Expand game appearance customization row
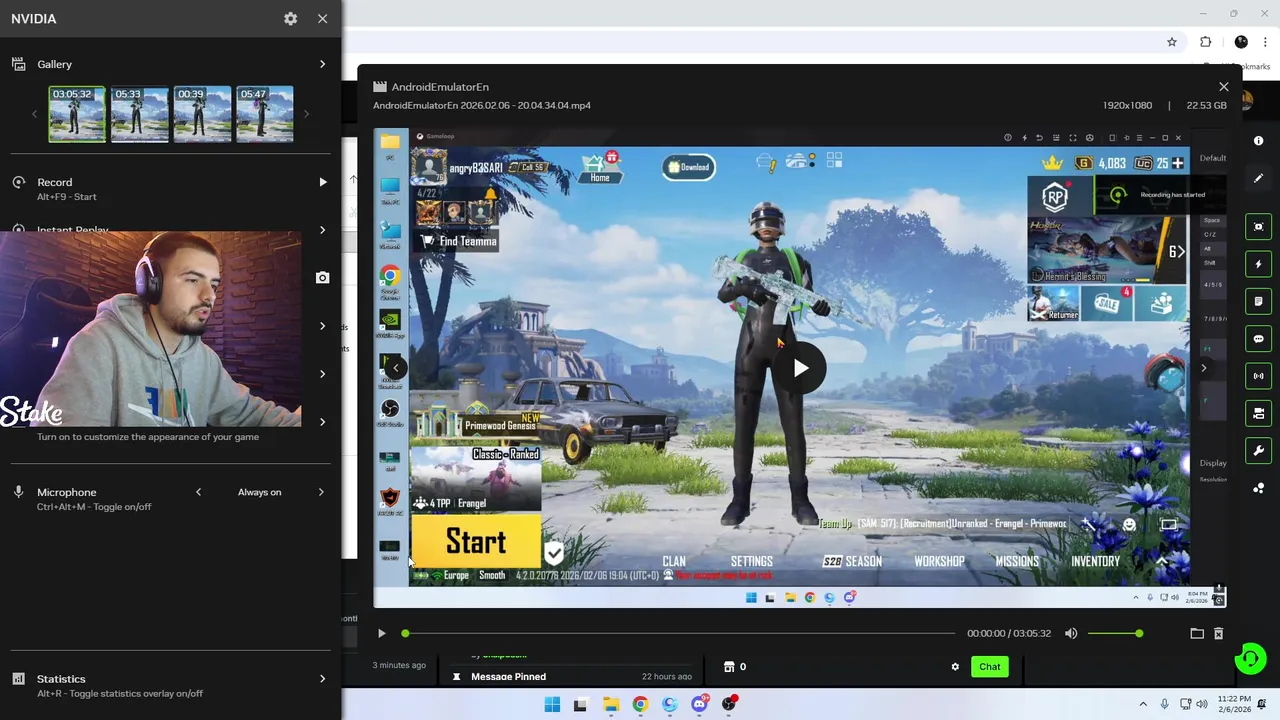Viewport: 1280px width, 720px height. coord(322,422)
